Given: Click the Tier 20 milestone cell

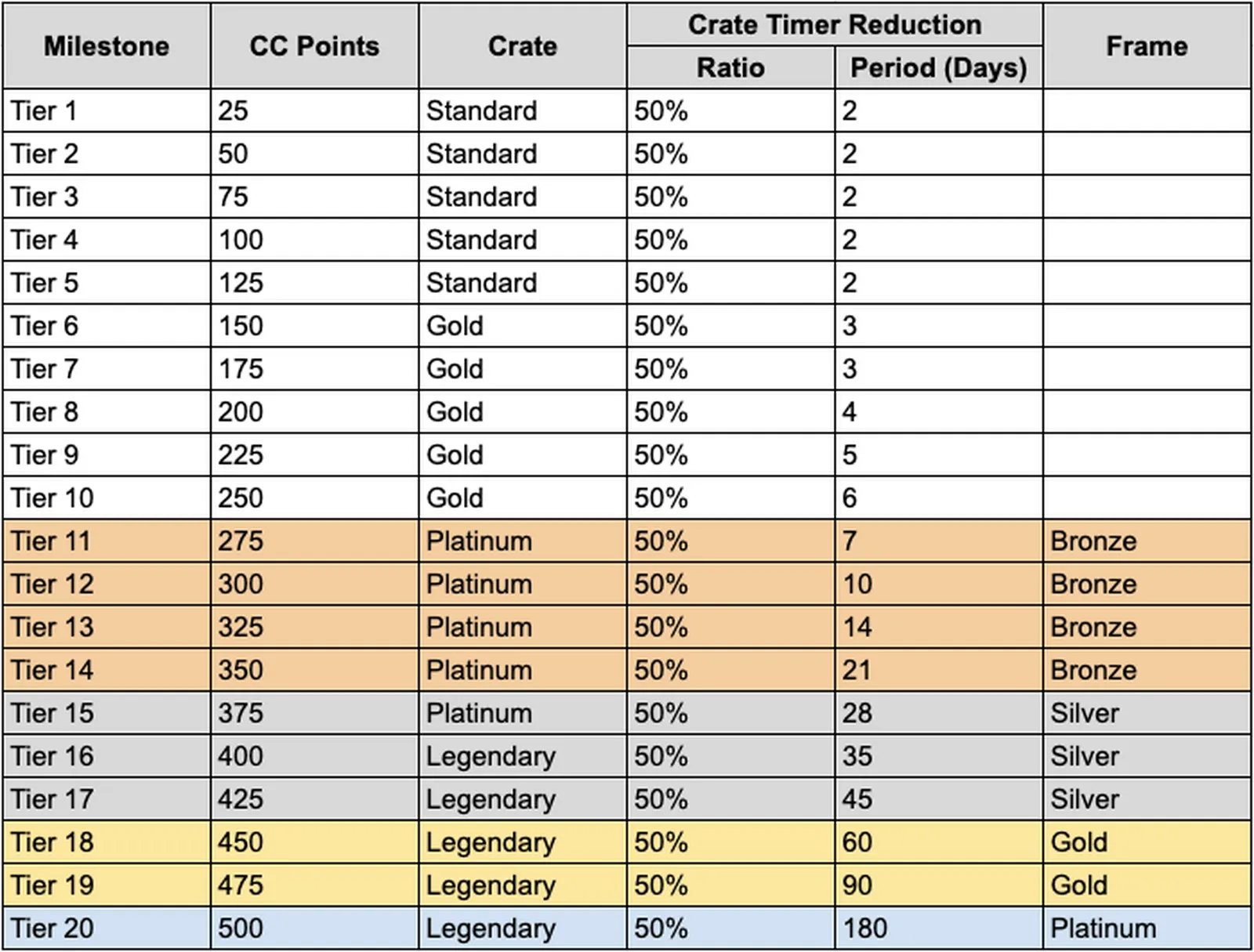Looking at the screenshot, I should click(x=107, y=928).
